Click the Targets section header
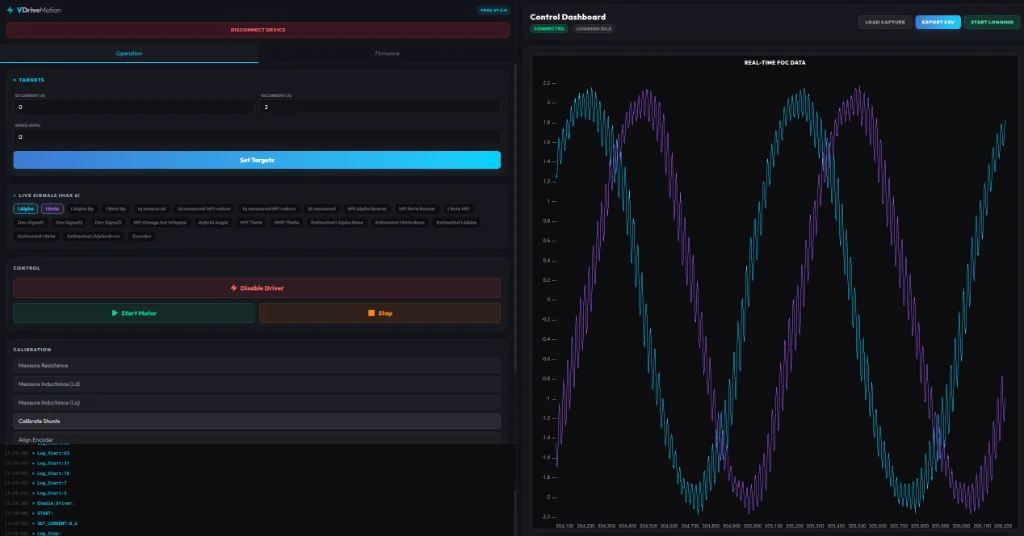Viewport: 1024px width, 536px height. (x=29, y=80)
